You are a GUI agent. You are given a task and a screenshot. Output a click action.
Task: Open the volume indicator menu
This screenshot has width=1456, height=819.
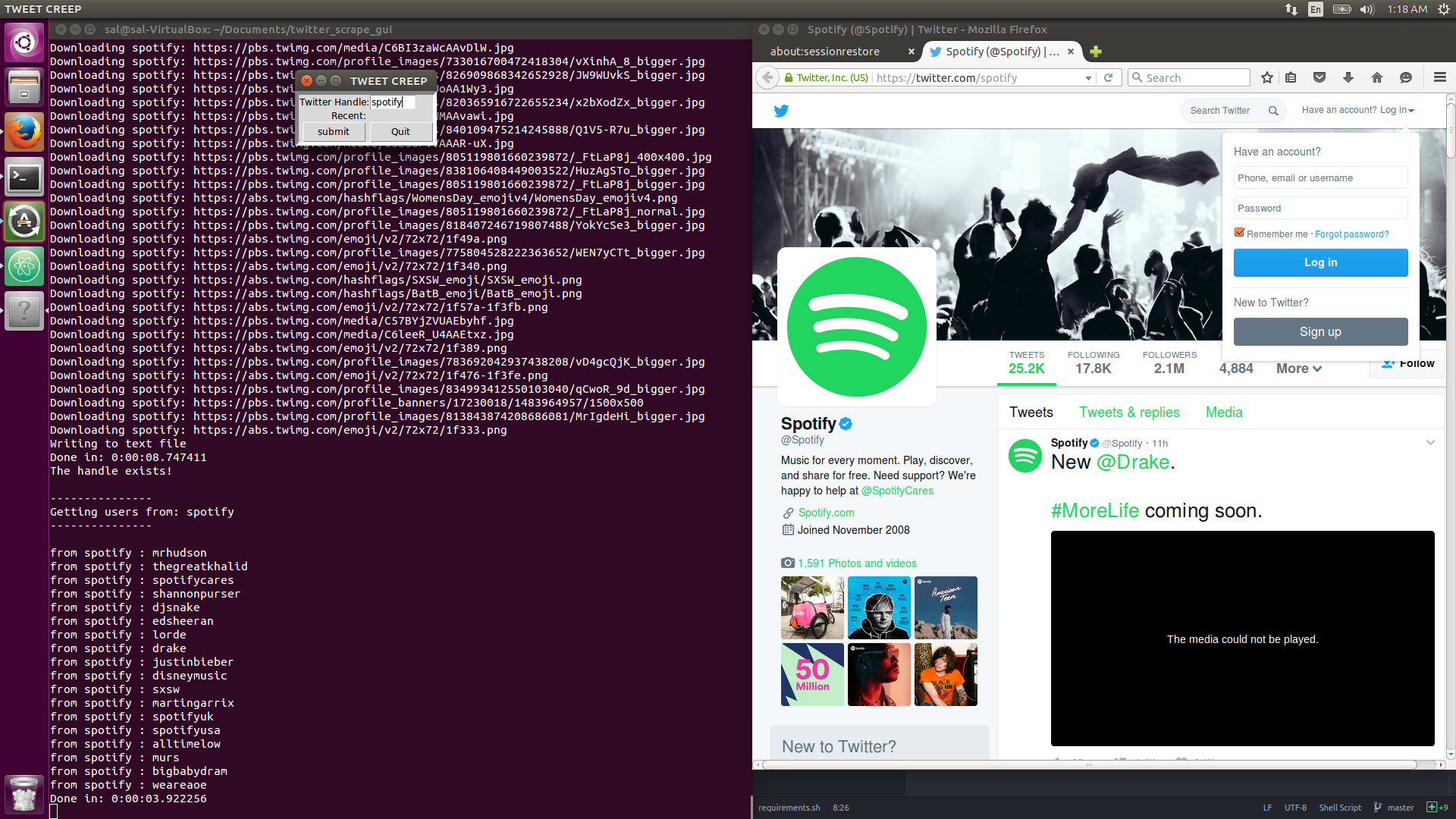[x=1367, y=9]
